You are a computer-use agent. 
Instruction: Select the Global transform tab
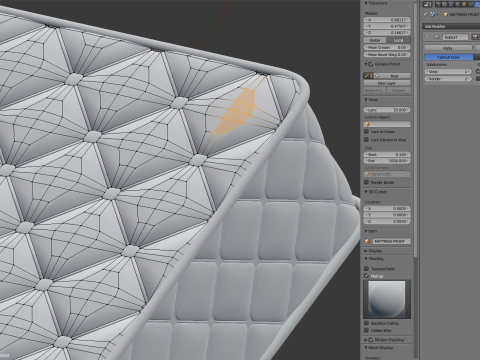[x=375, y=40]
